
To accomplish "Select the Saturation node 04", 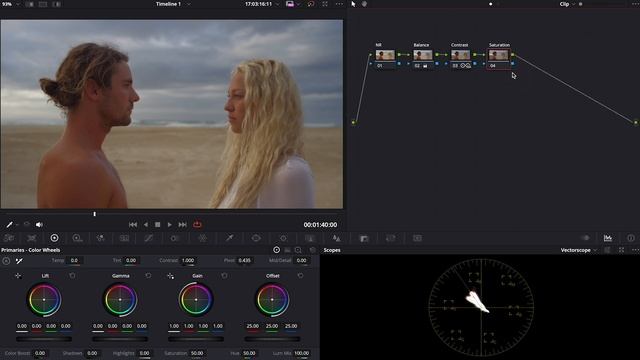I will pos(498,59).
